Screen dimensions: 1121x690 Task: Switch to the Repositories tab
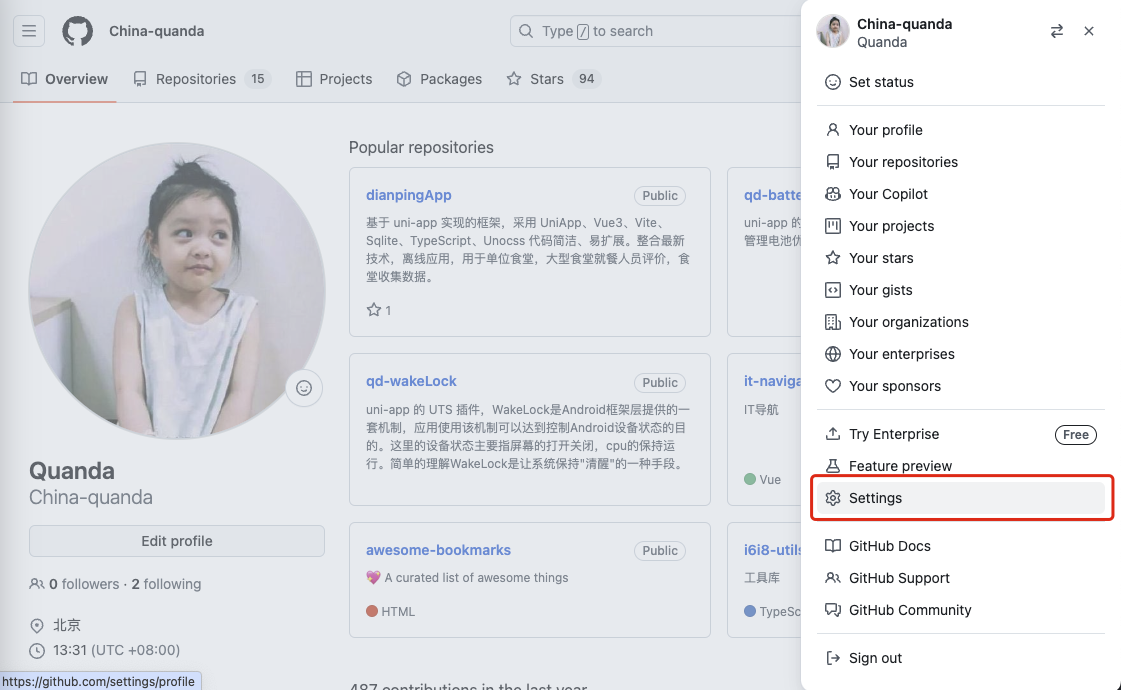point(196,79)
